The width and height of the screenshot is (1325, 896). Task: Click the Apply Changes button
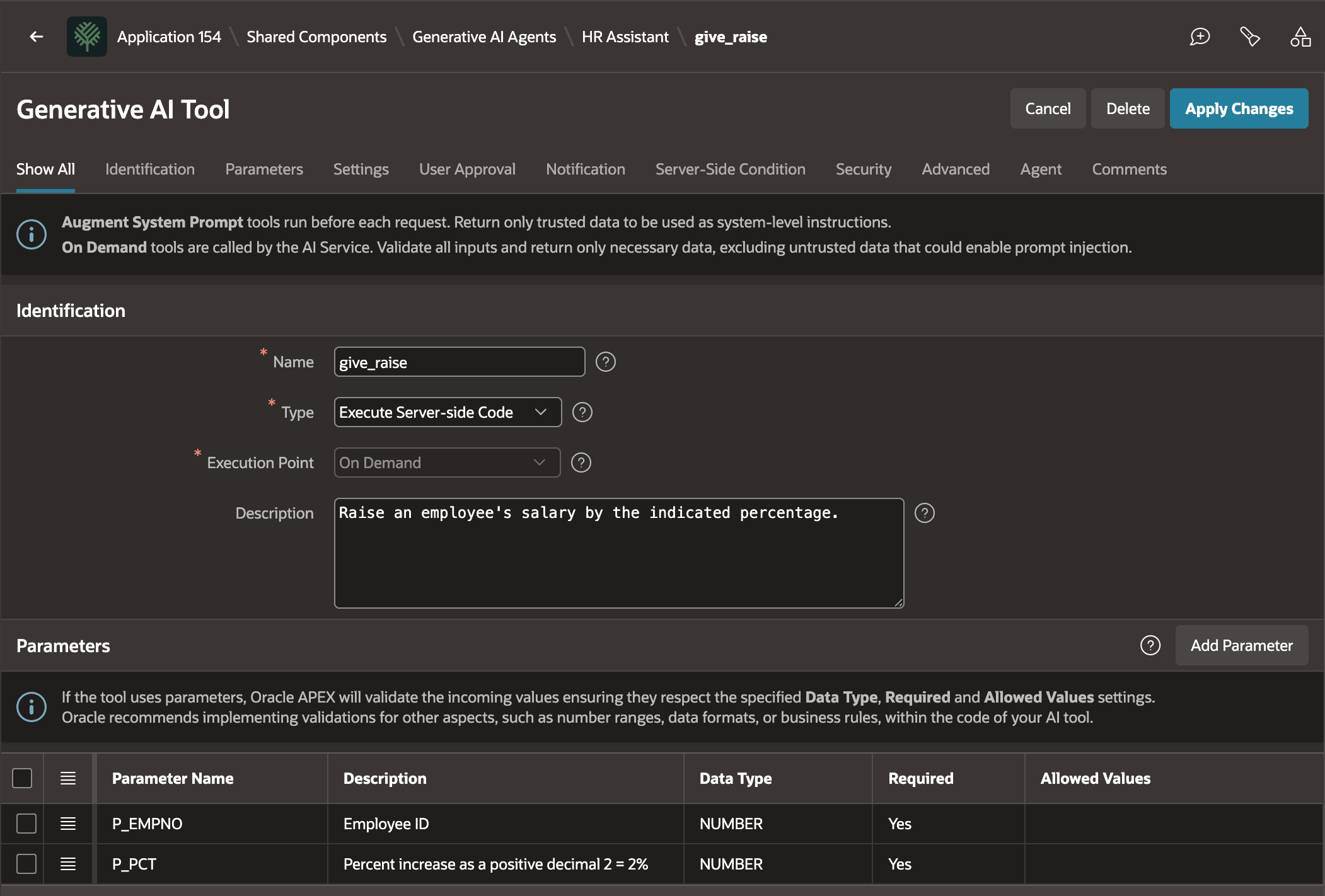click(x=1239, y=108)
